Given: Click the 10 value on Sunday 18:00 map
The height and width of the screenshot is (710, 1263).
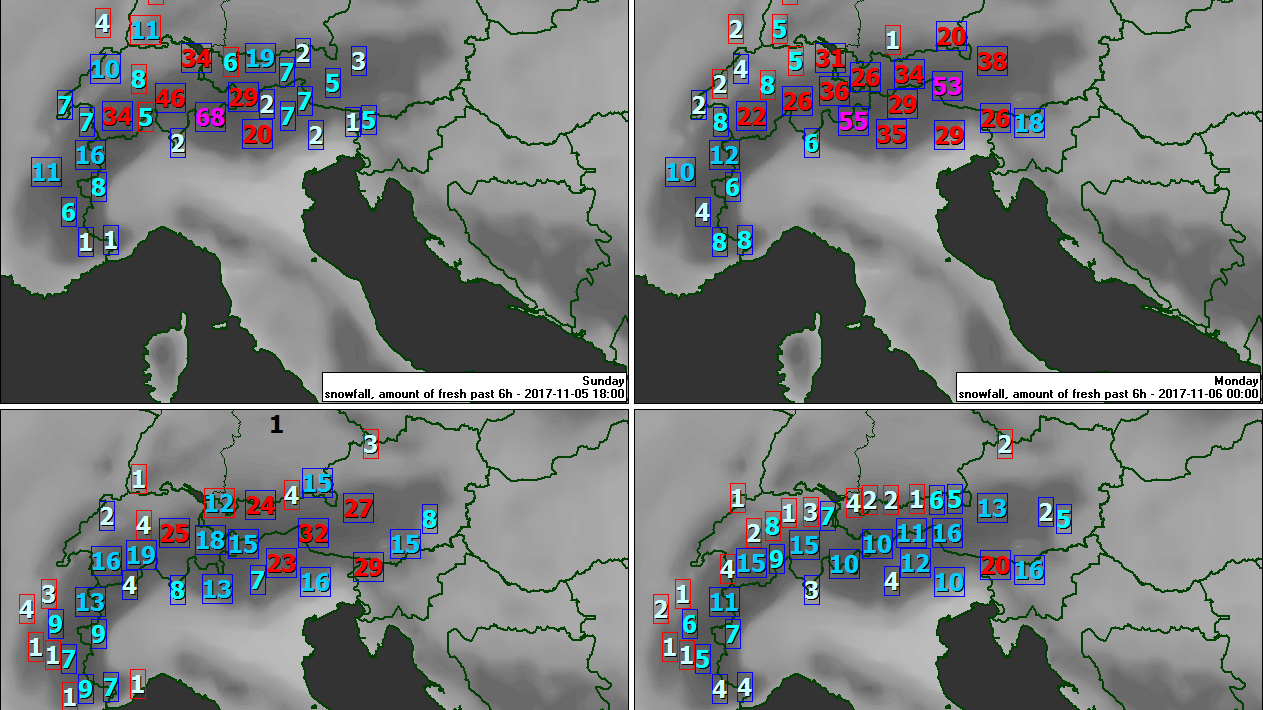Looking at the screenshot, I should [105, 69].
